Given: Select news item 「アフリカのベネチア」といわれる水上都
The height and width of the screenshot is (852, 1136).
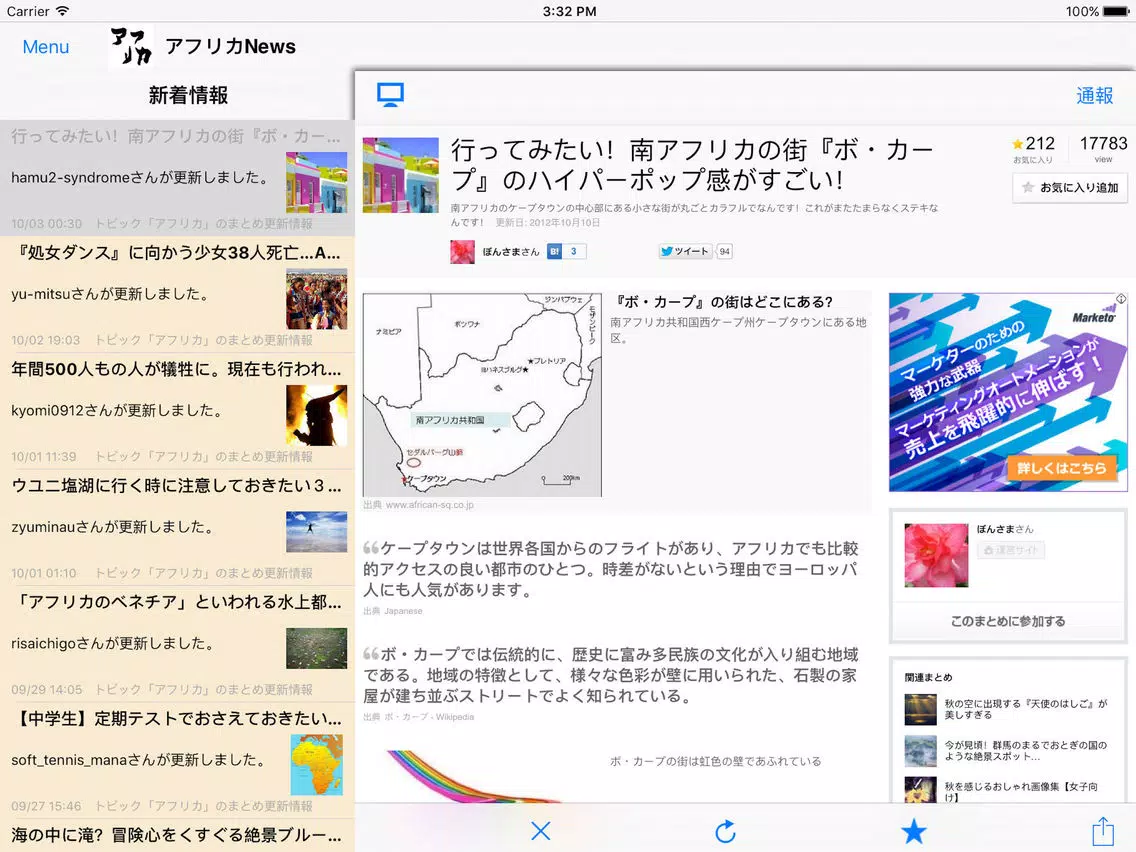Looking at the screenshot, I should click(178, 646).
